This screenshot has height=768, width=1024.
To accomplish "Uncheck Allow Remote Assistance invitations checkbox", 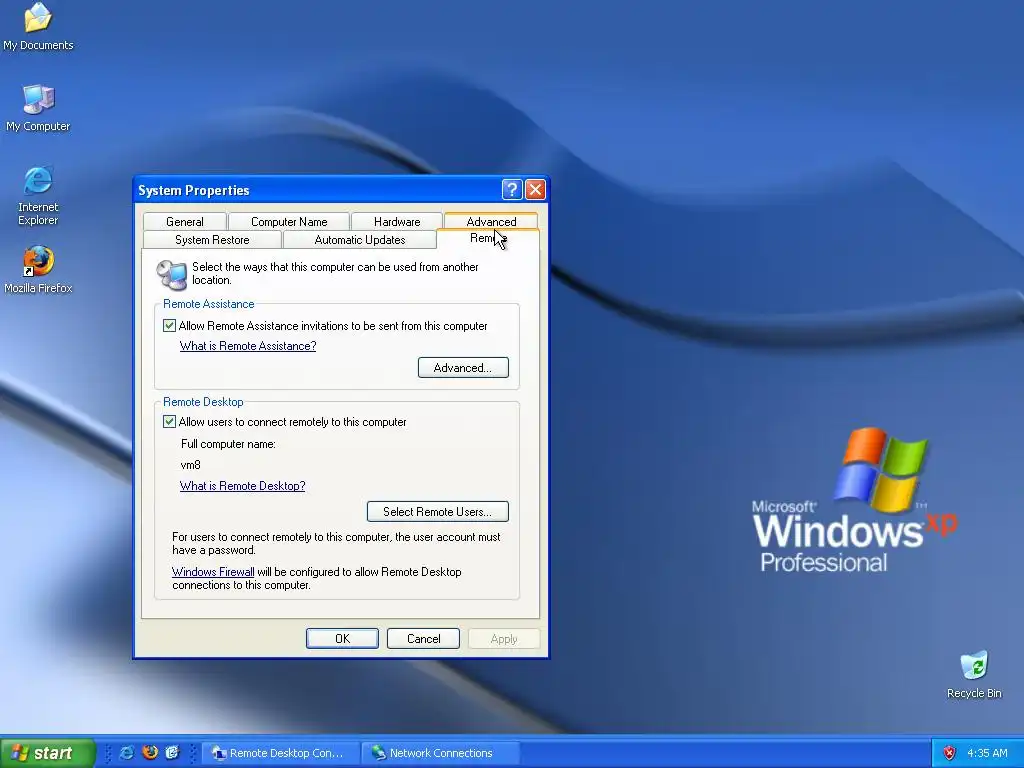I will coord(169,325).
